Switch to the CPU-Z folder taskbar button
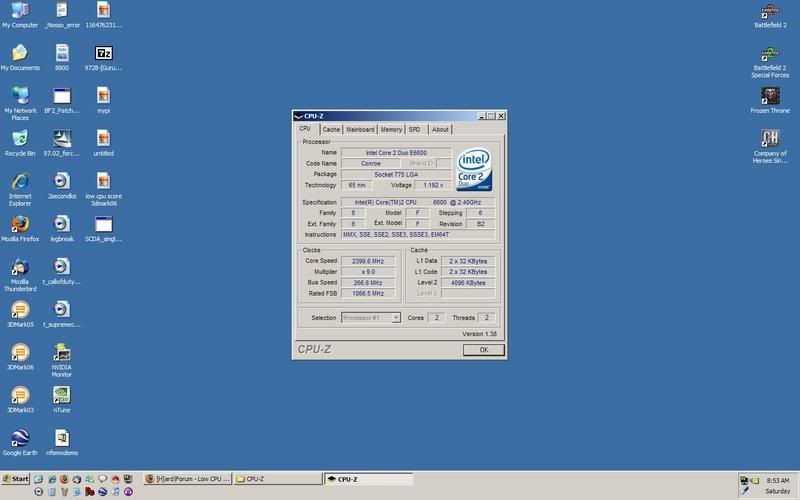800x500 pixels. tap(278, 479)
